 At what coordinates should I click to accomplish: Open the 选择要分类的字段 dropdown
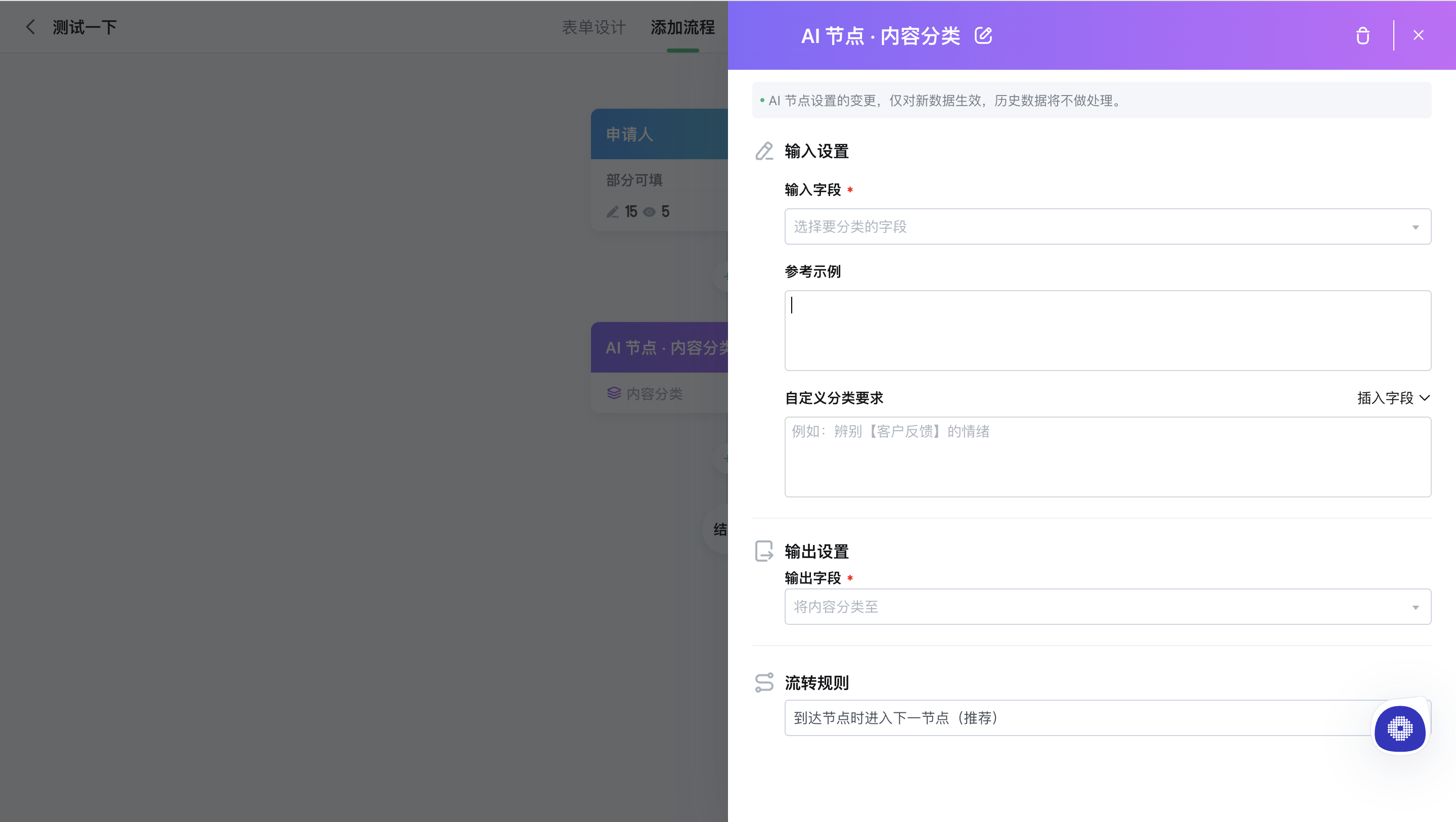[x=1107, y=226]
